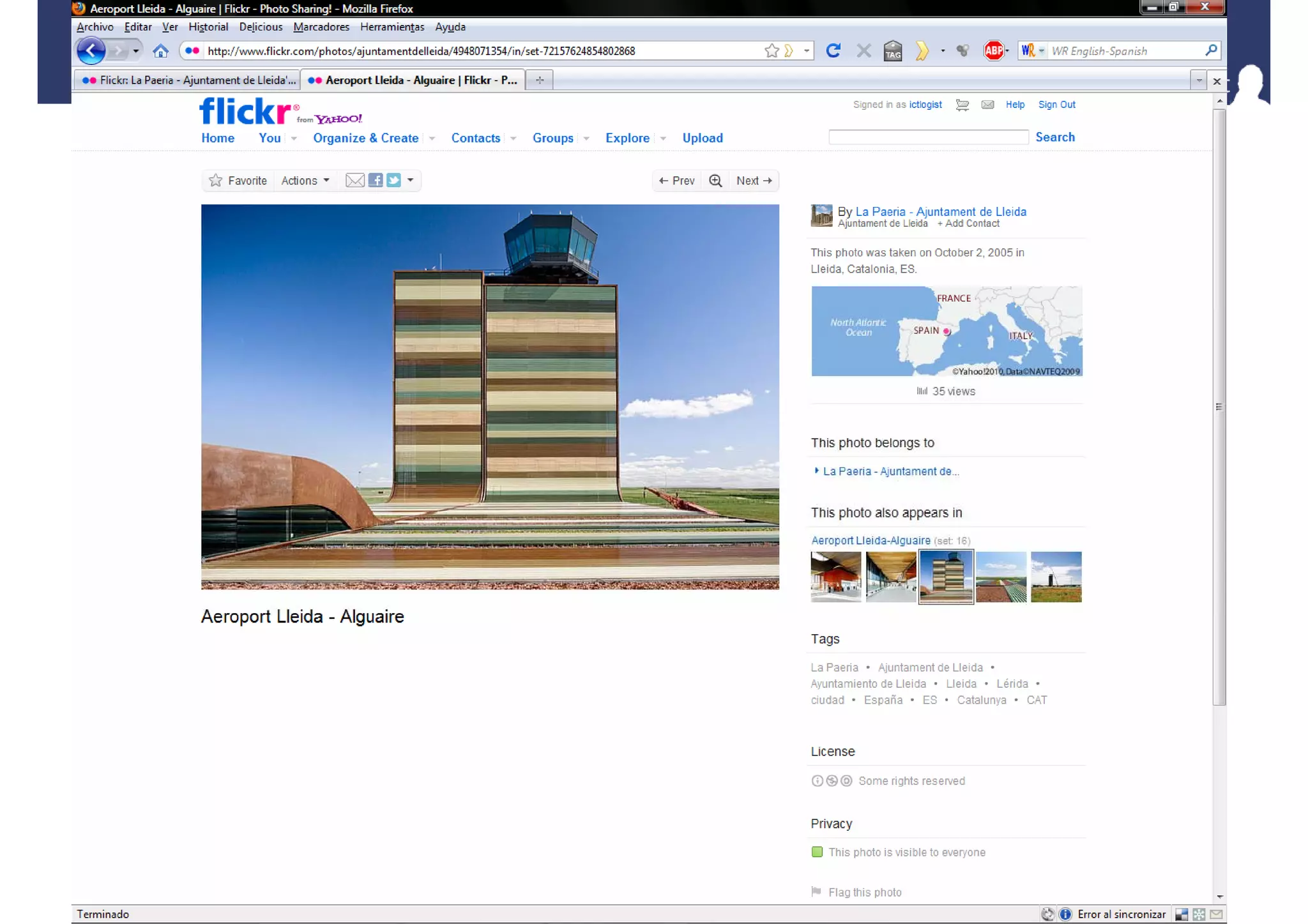This screenshot has width=1308, height=924.
Task: Reload the page with the refresh icon
Action: (x=833, y=51)
